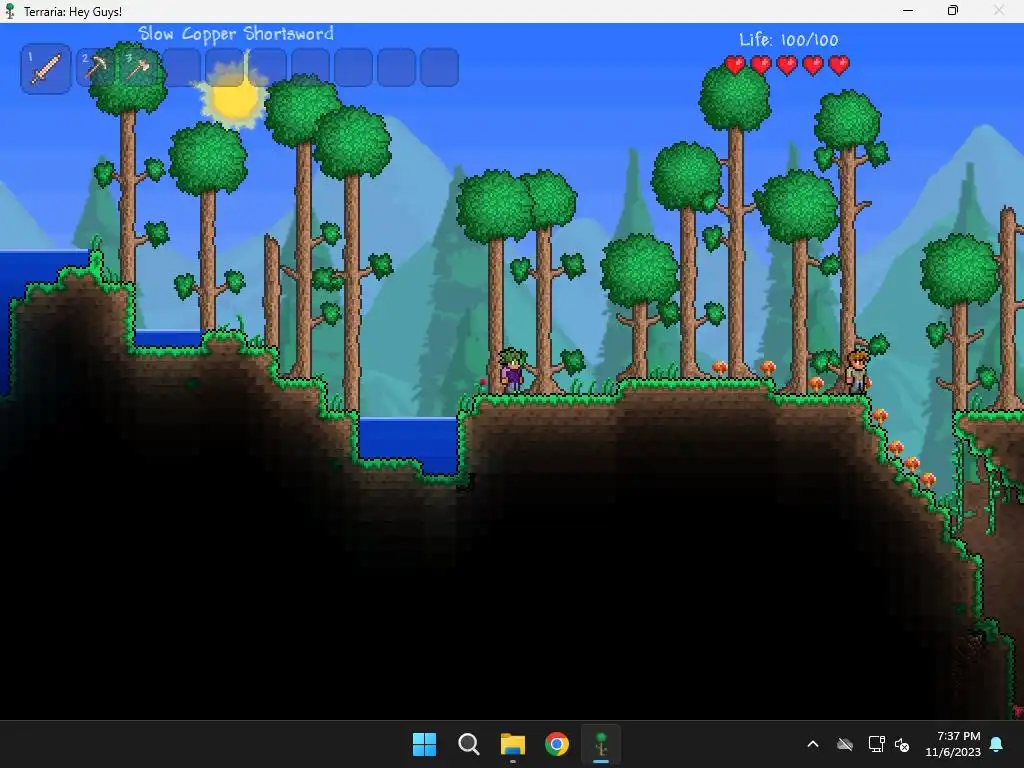Click the Terraria icon in the title bar
The height and width of the screenshot is (768, 1024).
[10, 11]
